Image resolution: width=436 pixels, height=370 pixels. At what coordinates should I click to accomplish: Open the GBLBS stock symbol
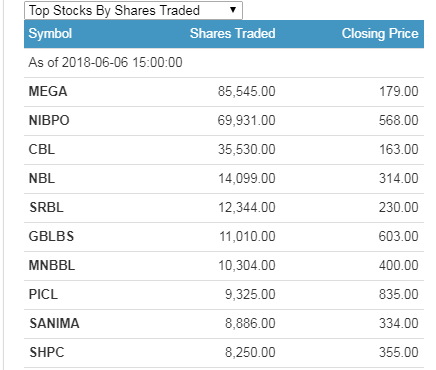(x=51, y=236)
